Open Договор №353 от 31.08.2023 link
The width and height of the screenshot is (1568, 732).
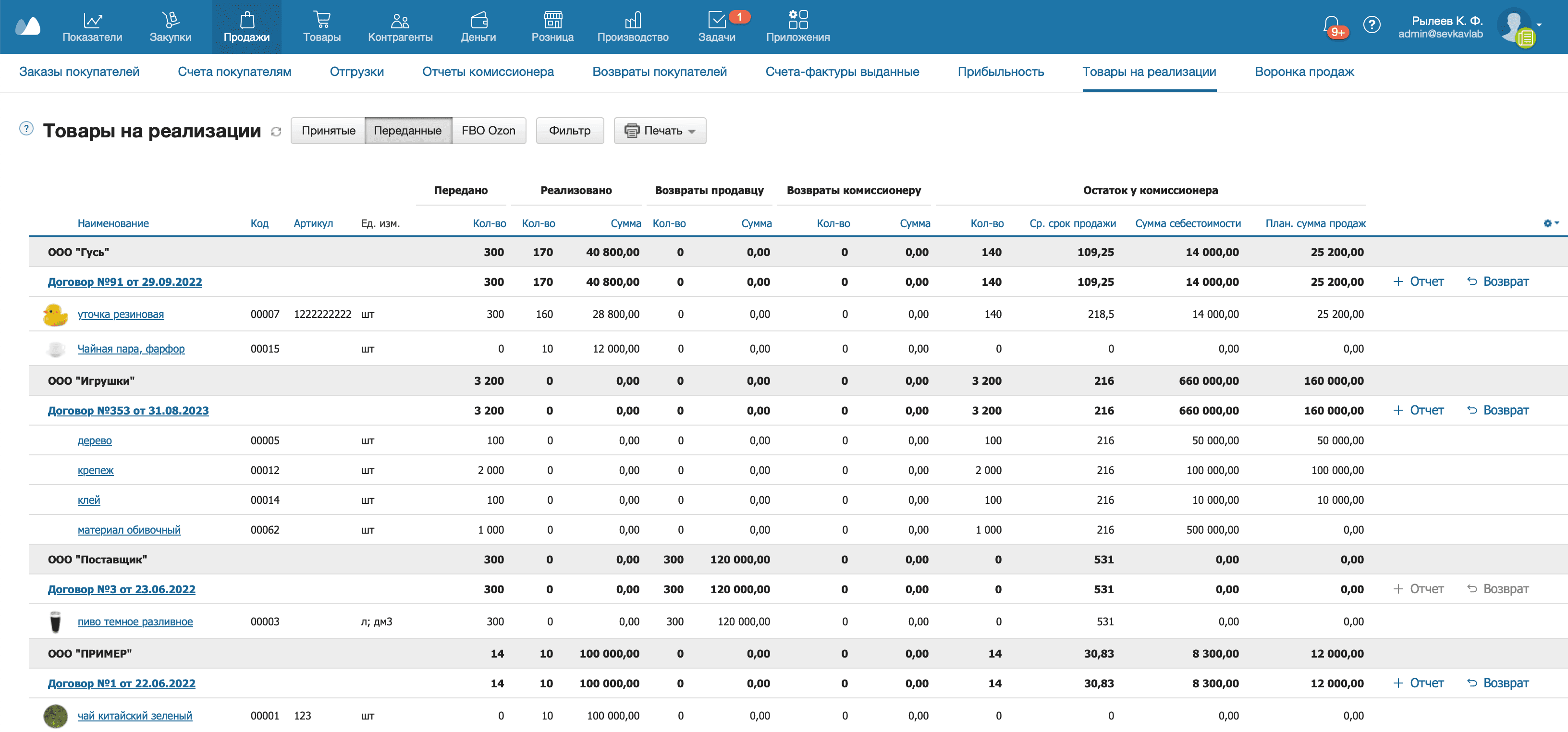tap(128, 411)
